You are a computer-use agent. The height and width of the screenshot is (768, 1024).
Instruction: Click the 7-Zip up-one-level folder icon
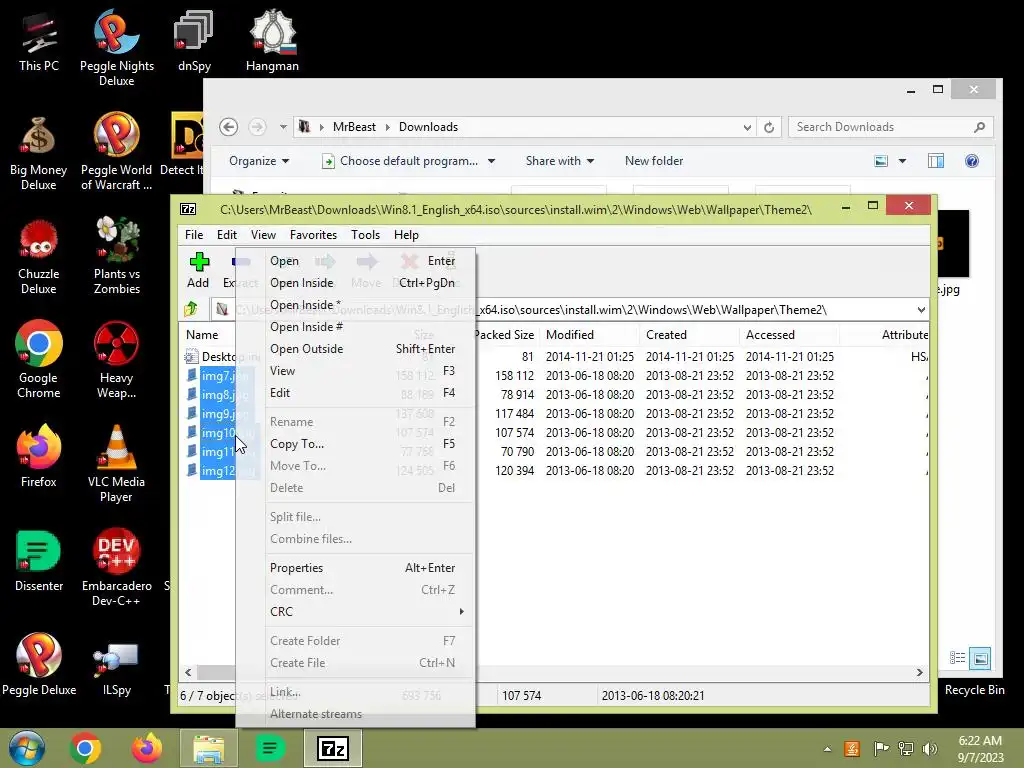[x=191, y=309]
